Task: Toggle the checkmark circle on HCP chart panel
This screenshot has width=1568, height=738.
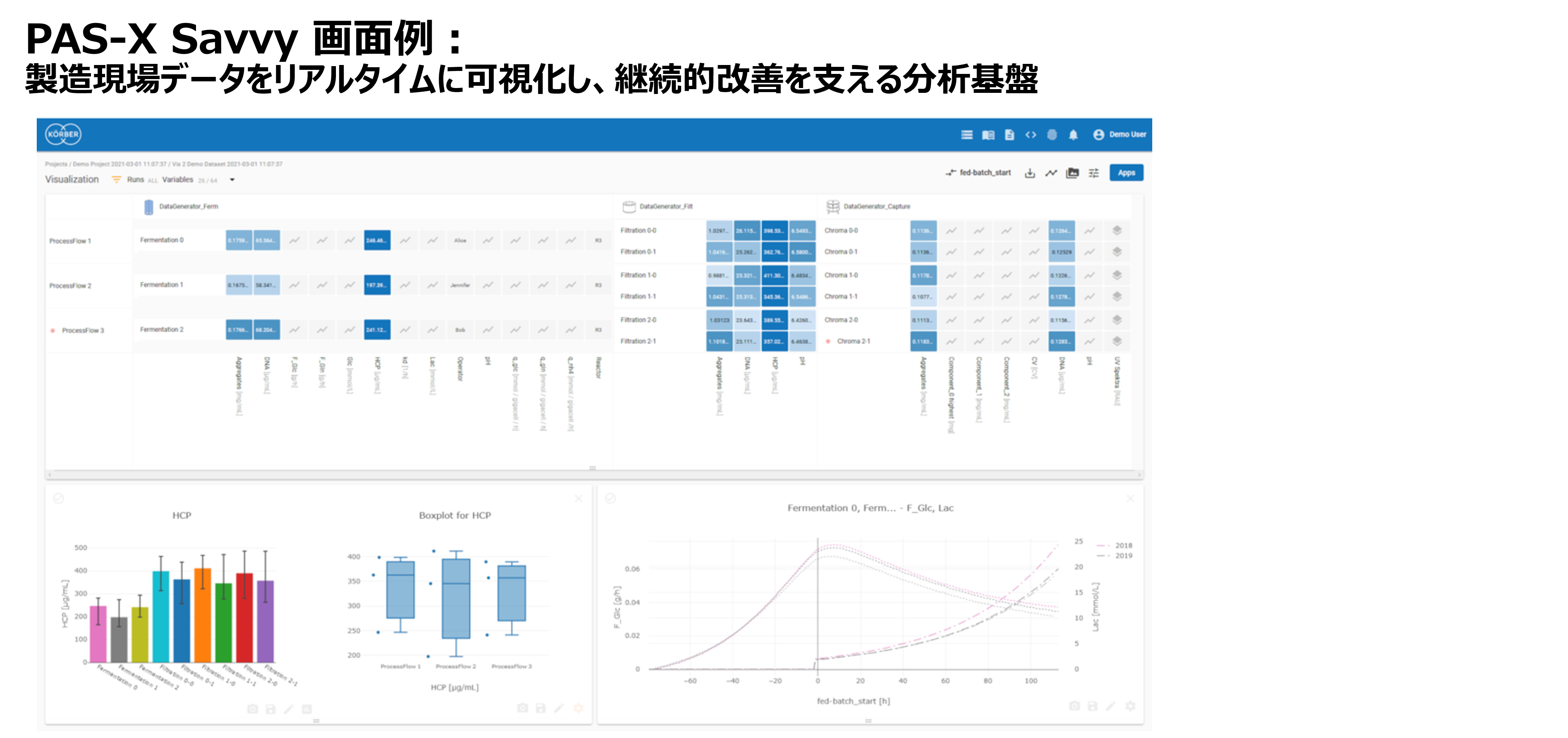Action: coord(58,499)
